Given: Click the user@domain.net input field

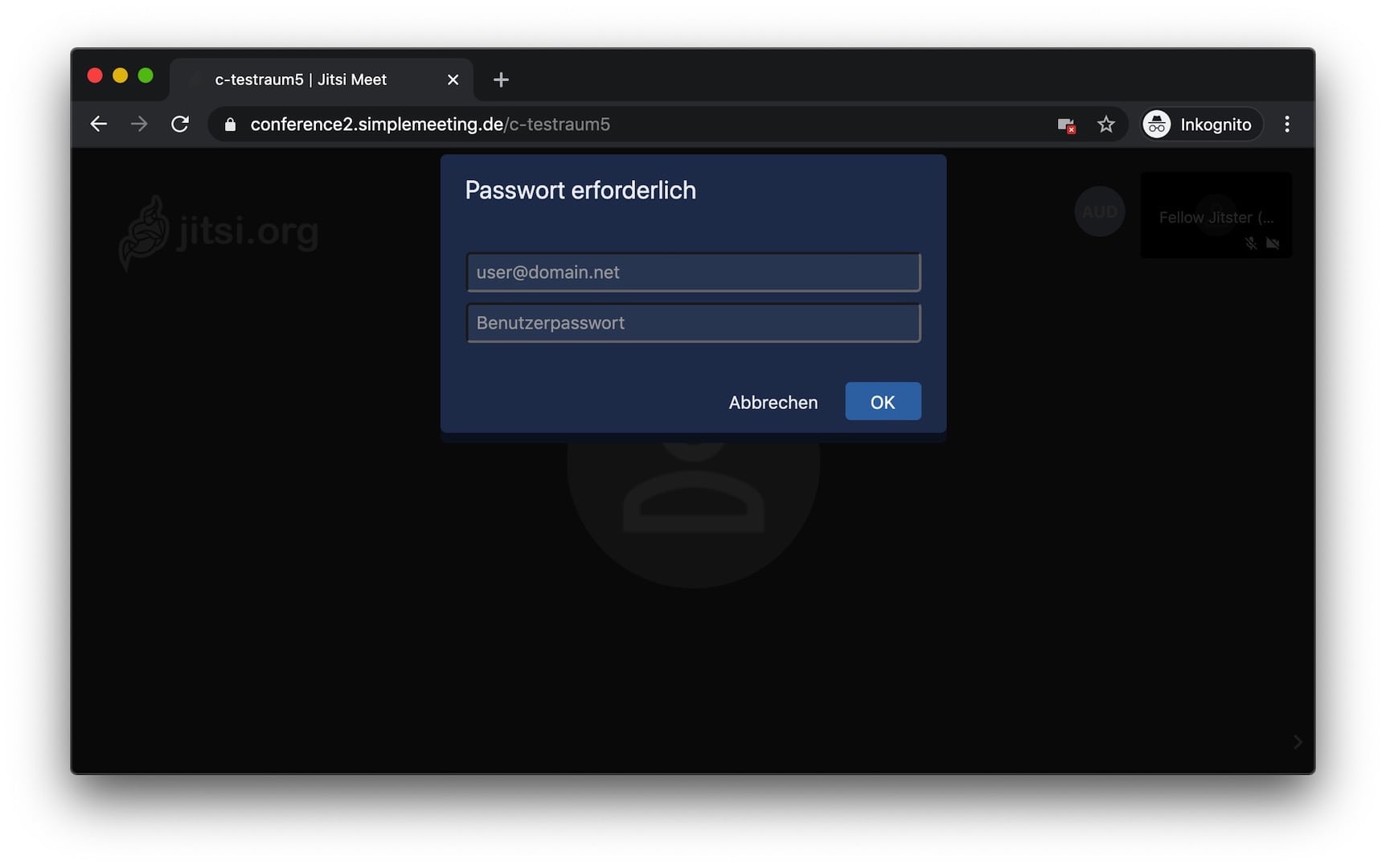Looking at the screenshot, I should [x=693, y=272].
